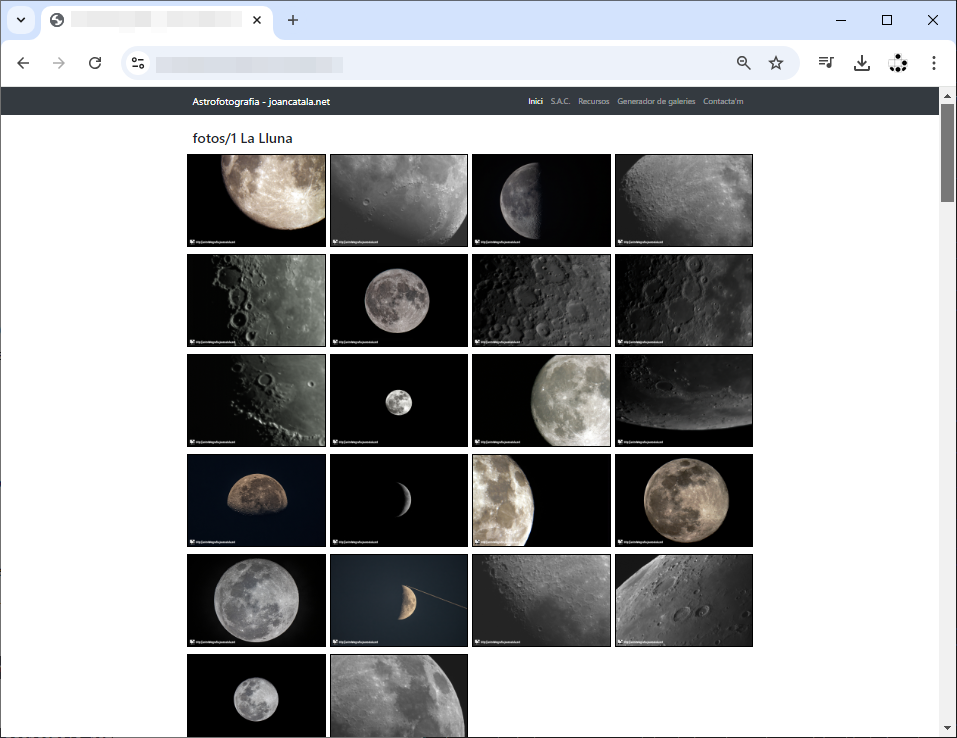Expand the tab search dropdown

[21, 20]
